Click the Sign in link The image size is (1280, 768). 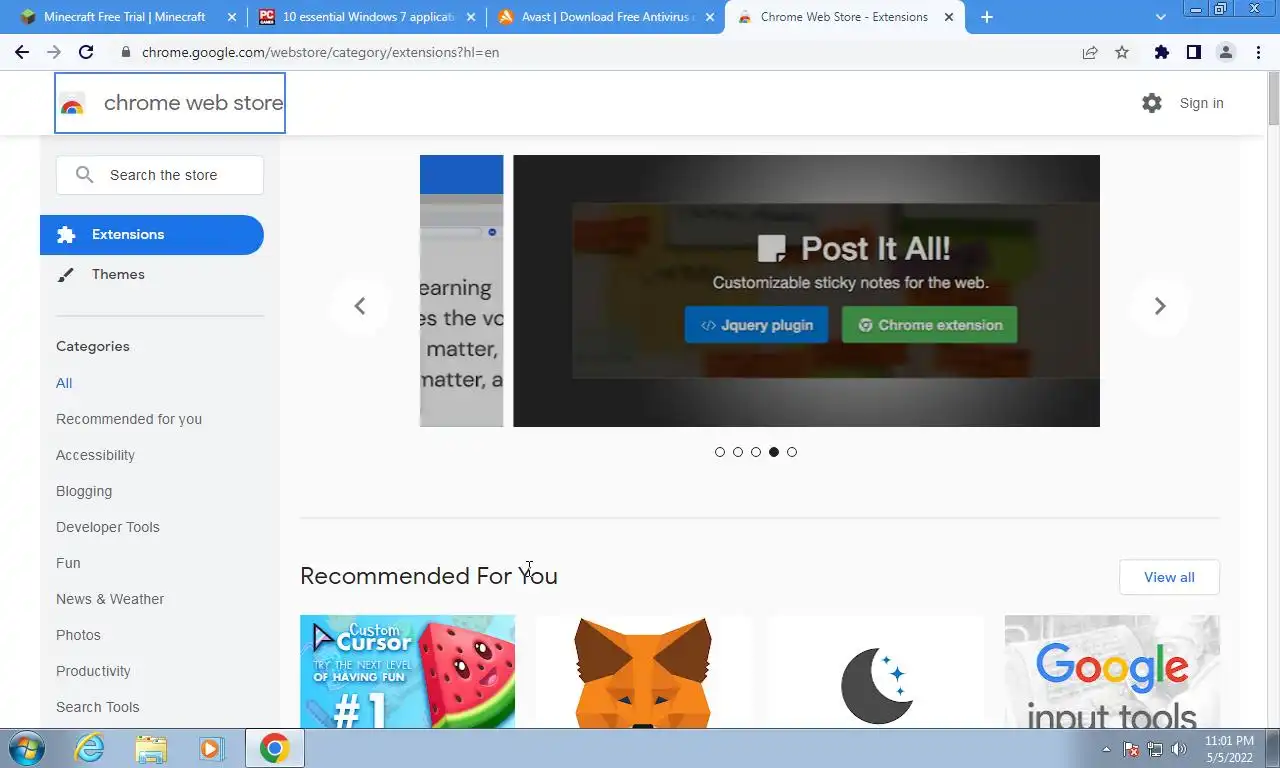1201,103
